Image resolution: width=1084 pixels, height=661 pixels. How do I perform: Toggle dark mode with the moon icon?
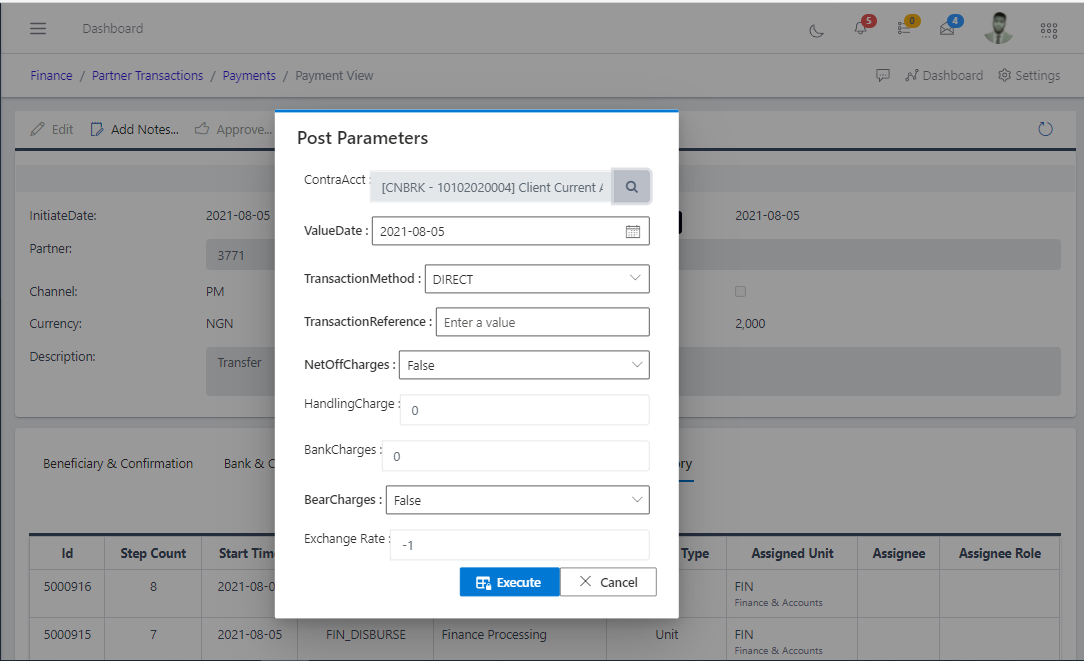[816, 31]
